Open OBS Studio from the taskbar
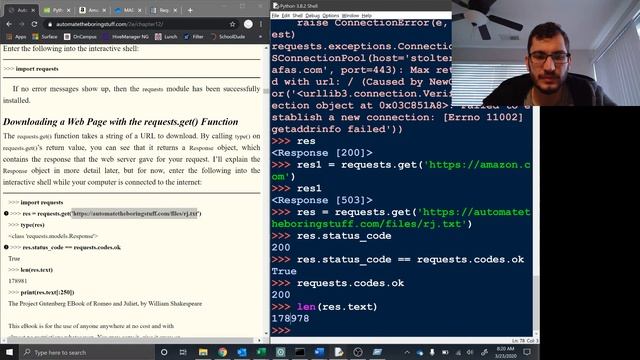640x360 pixels. pos(358,352)
